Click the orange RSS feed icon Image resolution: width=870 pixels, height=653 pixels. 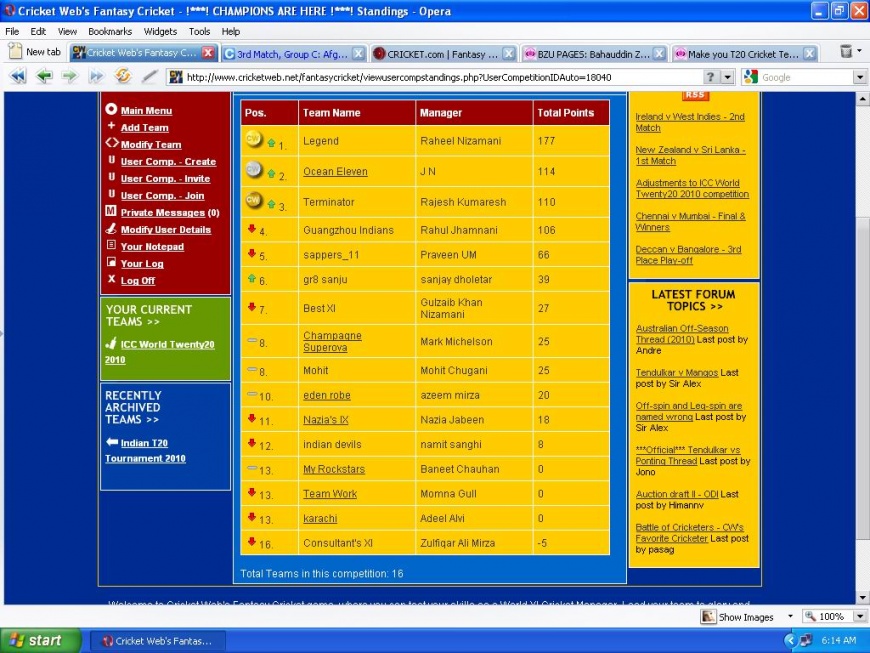694,95
